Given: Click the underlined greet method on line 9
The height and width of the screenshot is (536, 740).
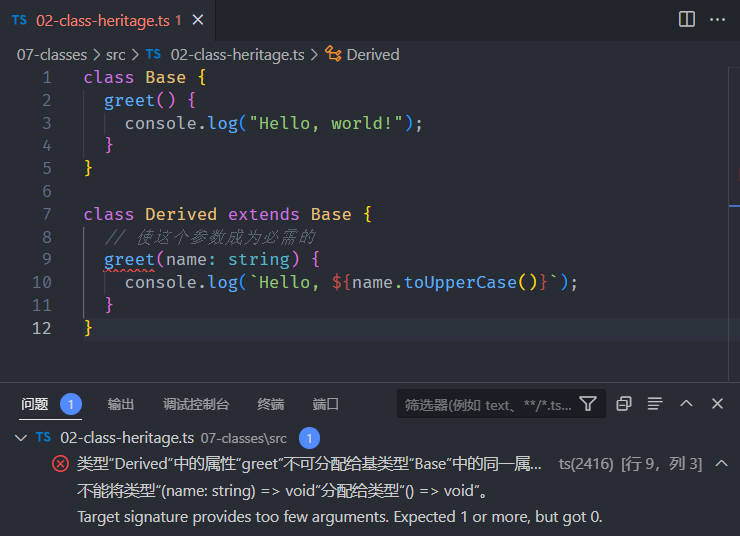Looking at the screenshot, I should pyautogui.click(x=129, y=260).
